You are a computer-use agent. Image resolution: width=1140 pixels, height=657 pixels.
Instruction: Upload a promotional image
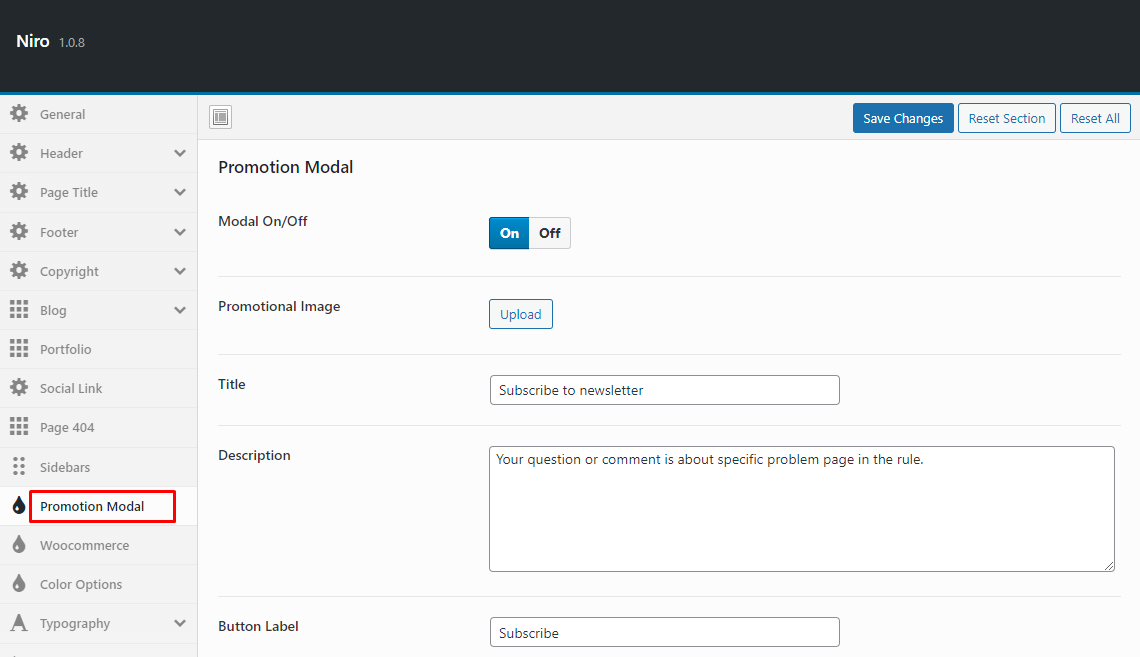[520, 314]
